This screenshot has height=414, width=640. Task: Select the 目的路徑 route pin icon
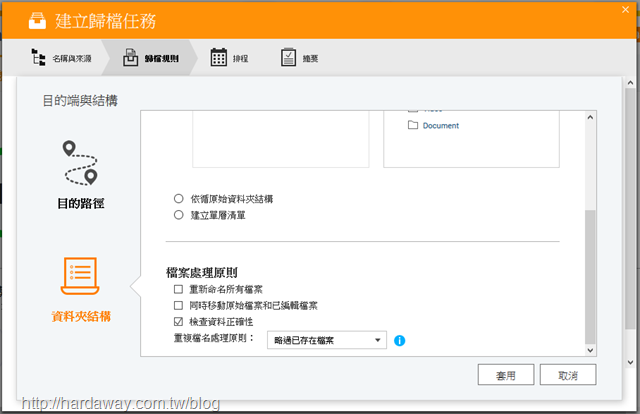80,163
